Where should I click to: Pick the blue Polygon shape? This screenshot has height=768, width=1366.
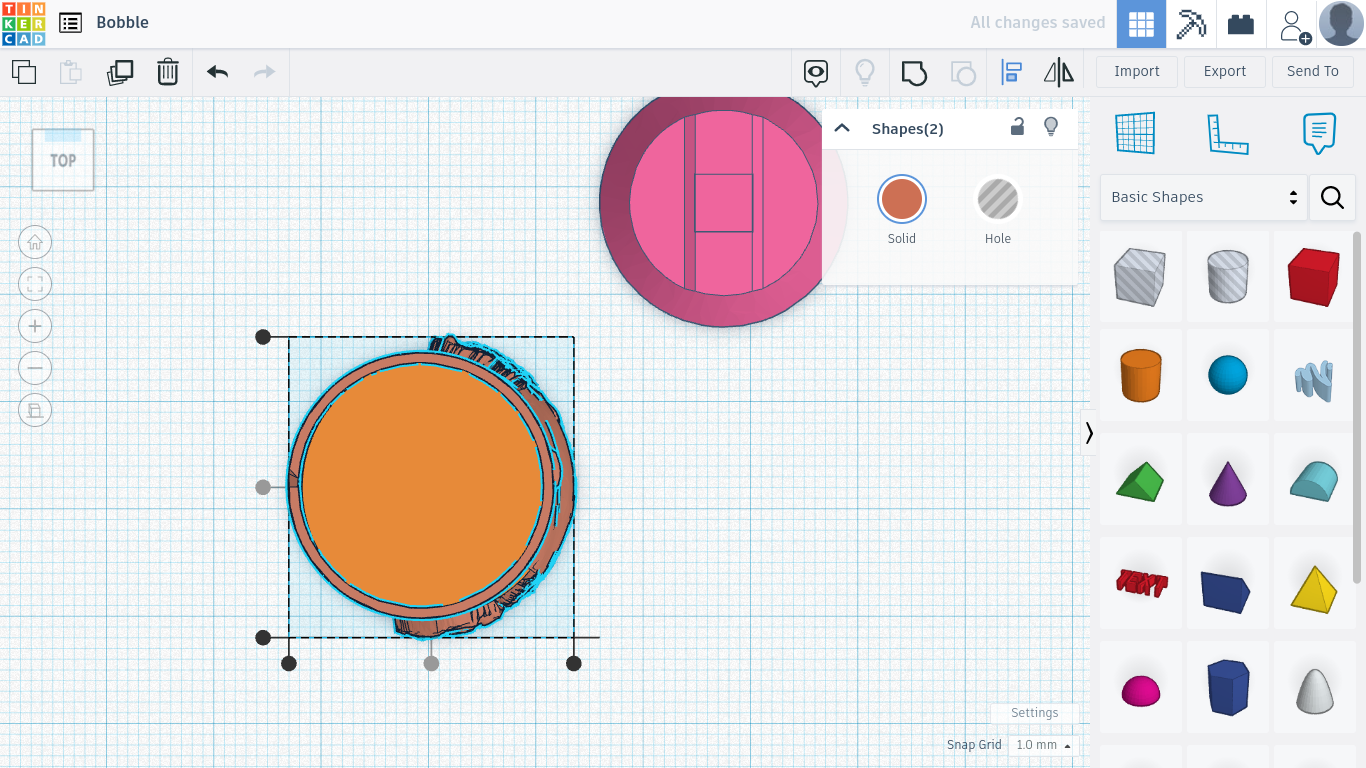point(1227,687)
